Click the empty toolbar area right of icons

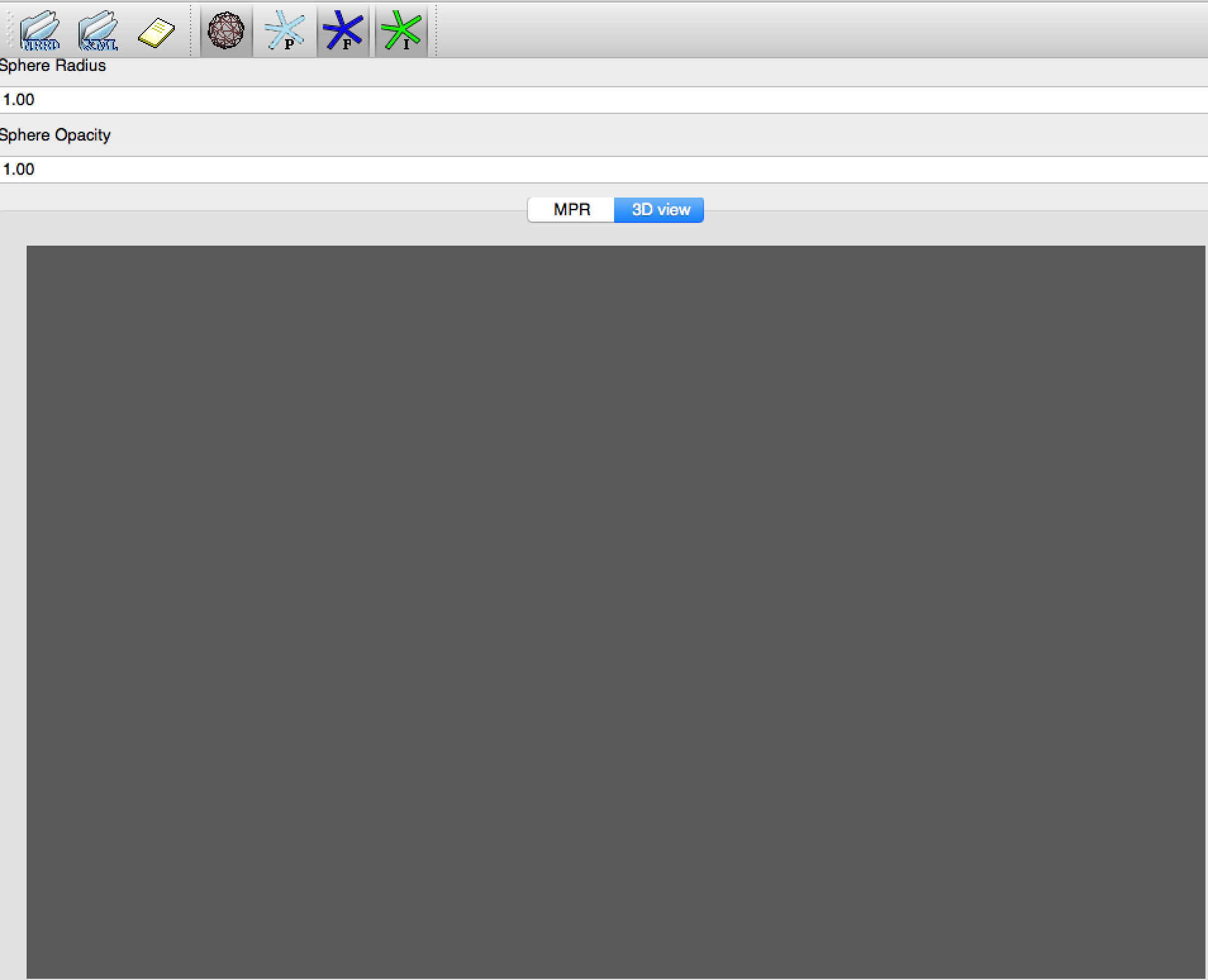tap(823, 31)
